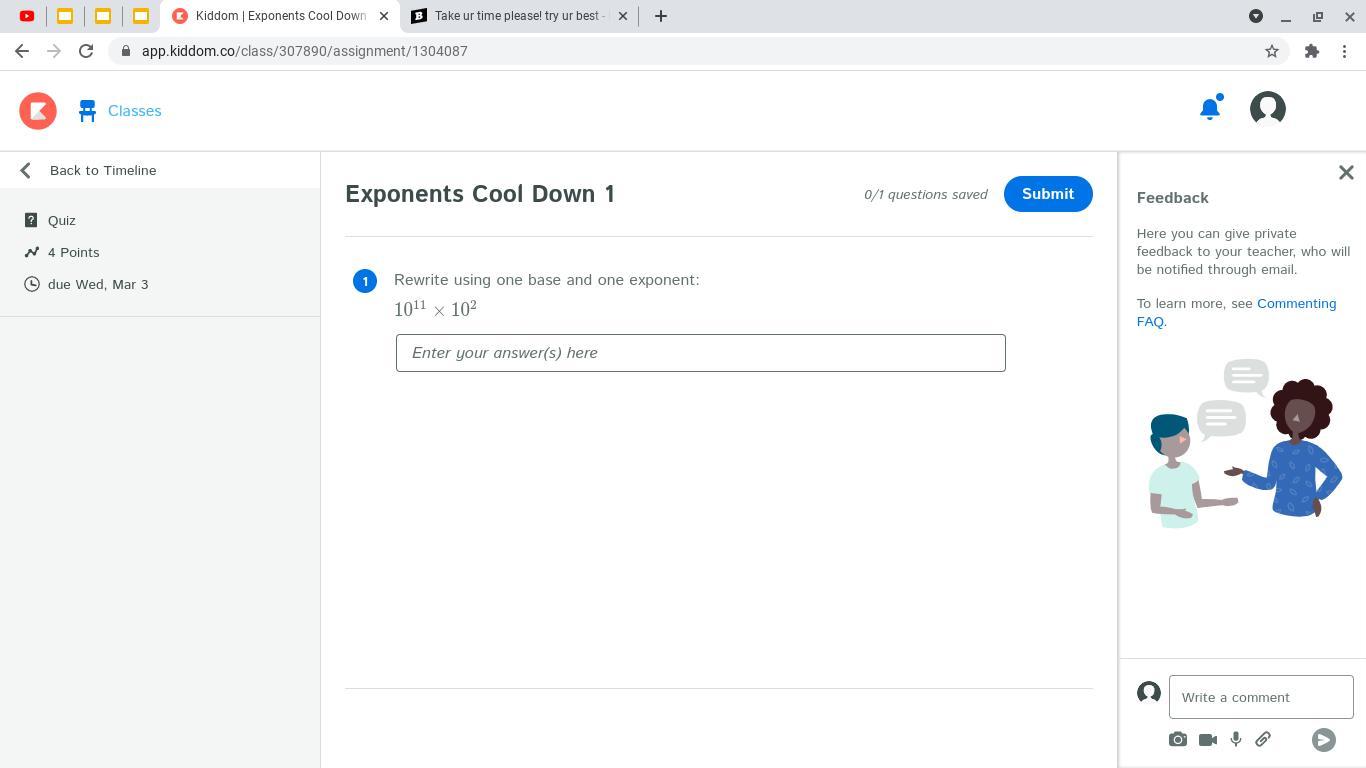Open the user profile avatar menu
Viewport: 1366px width, 768px height.
coord(1268,108)
